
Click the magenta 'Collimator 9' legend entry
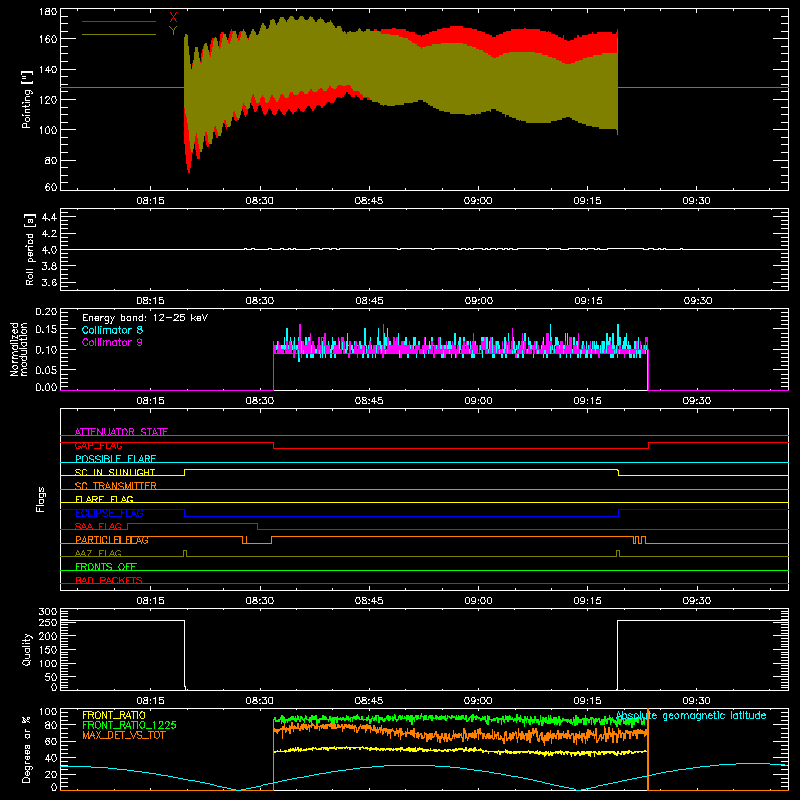[x=112, y=342]
